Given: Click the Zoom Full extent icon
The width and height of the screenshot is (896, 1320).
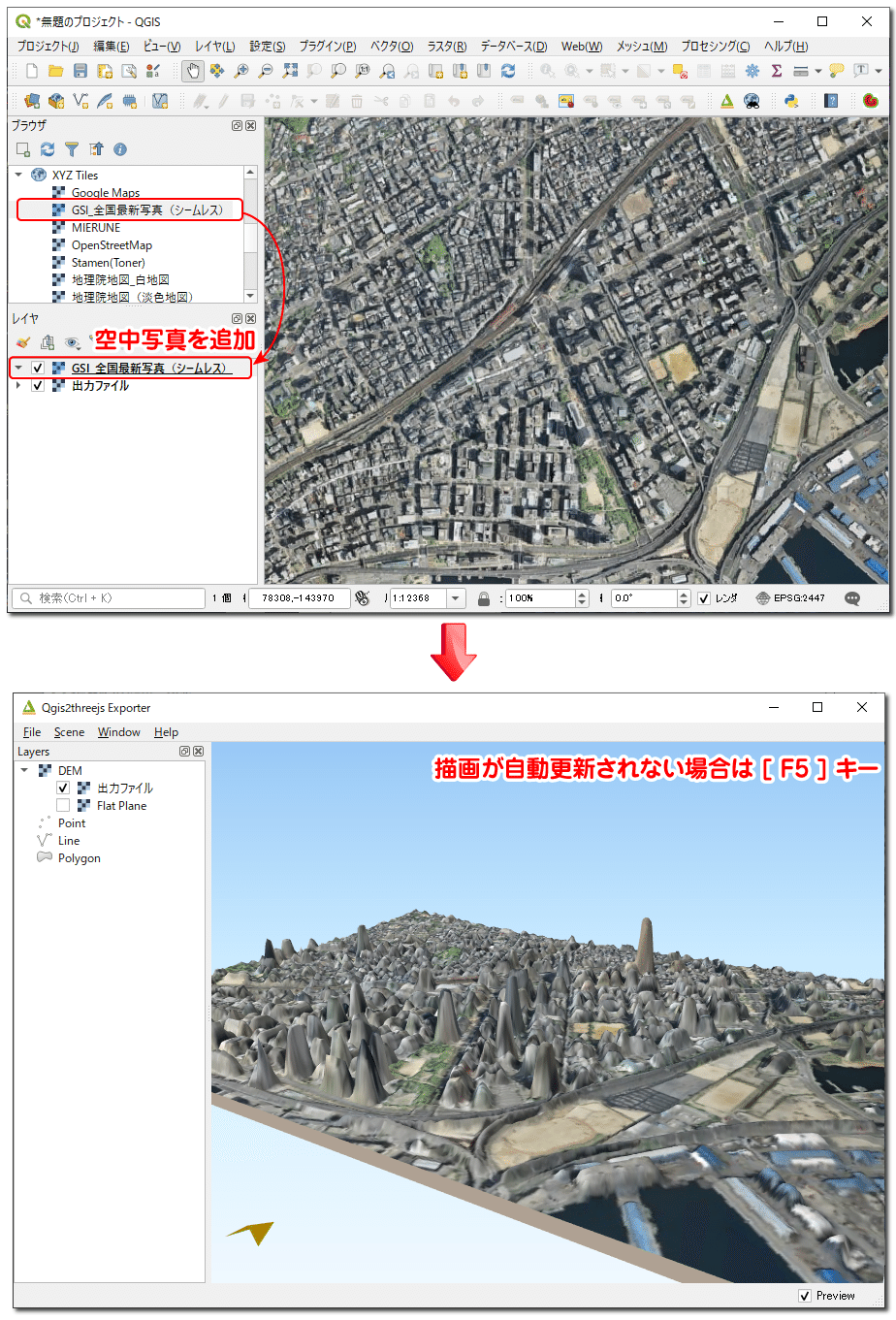Looking at the screenshot, I should pos(290,71).
